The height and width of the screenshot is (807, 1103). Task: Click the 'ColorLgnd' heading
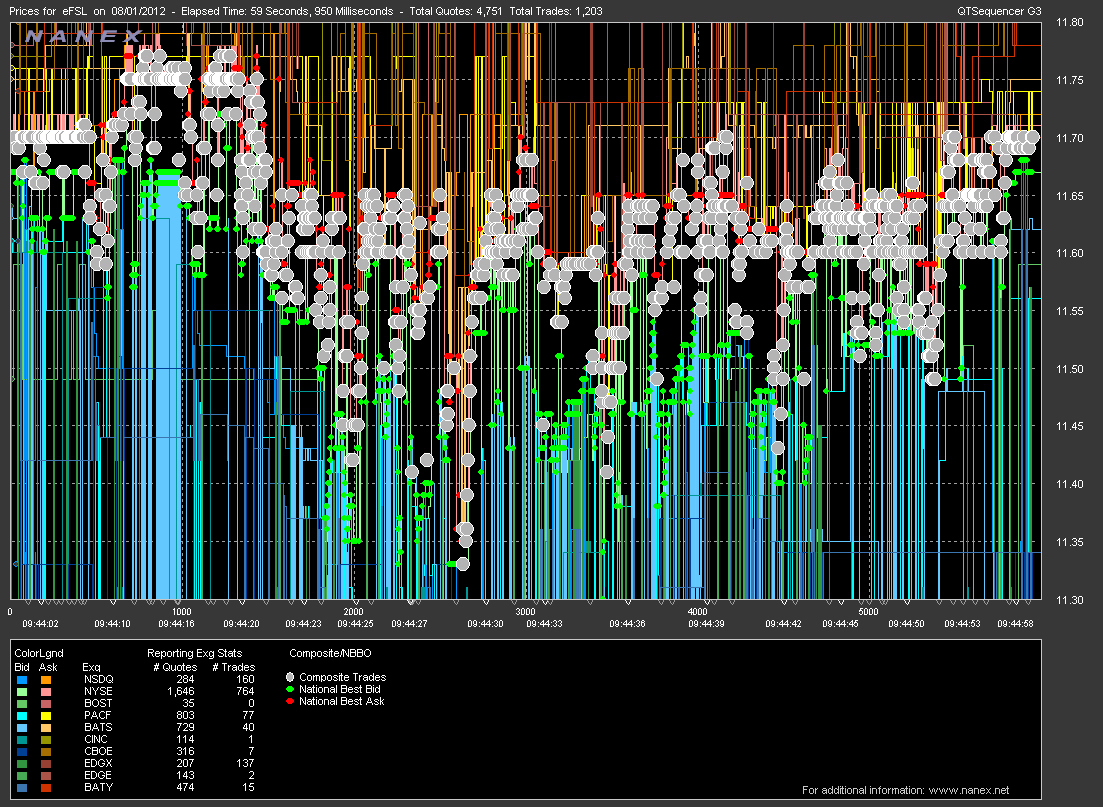(x=39, y=654)
